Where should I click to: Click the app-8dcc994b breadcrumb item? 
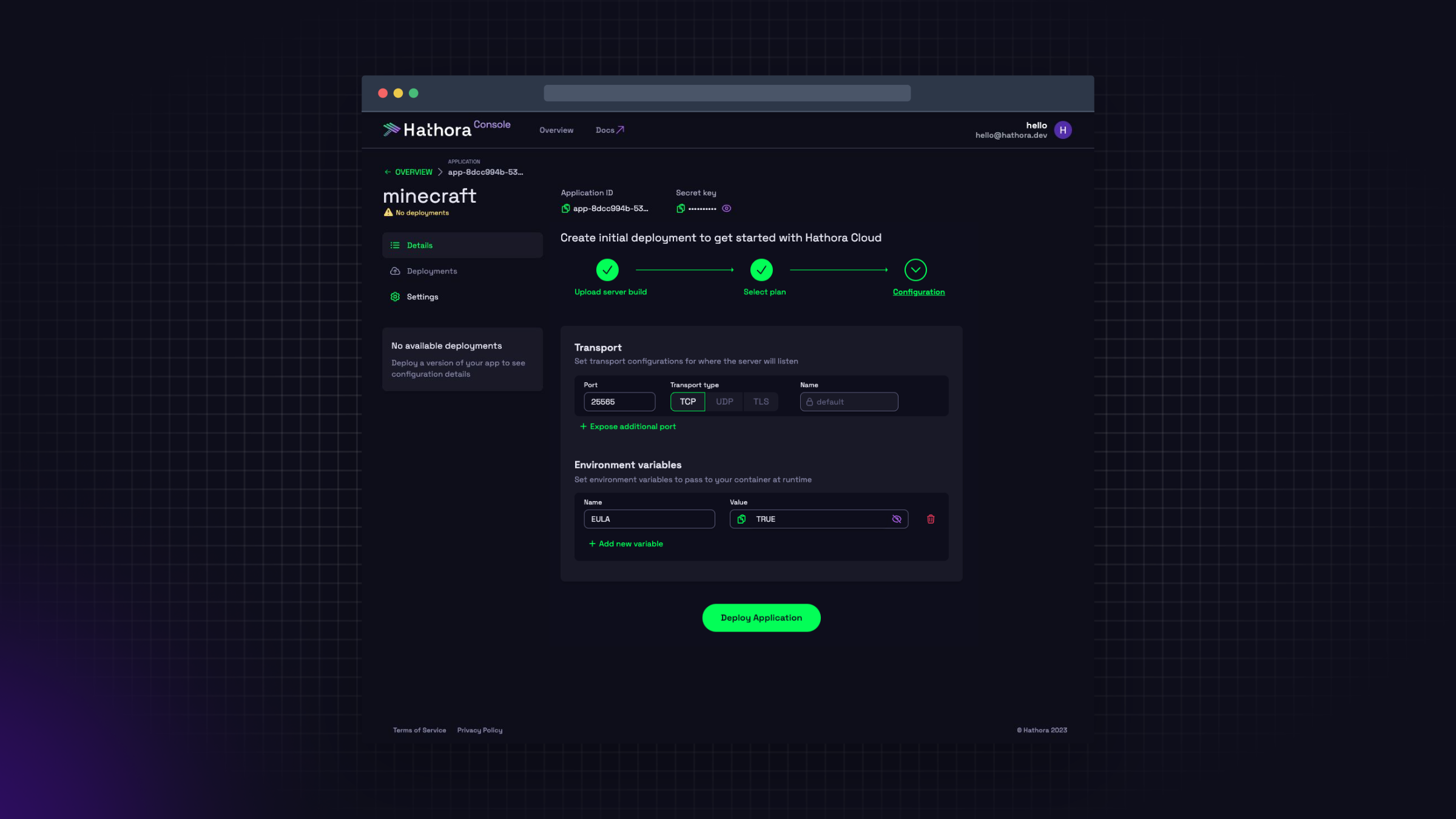pyautogui.click(x=485, y=172)
